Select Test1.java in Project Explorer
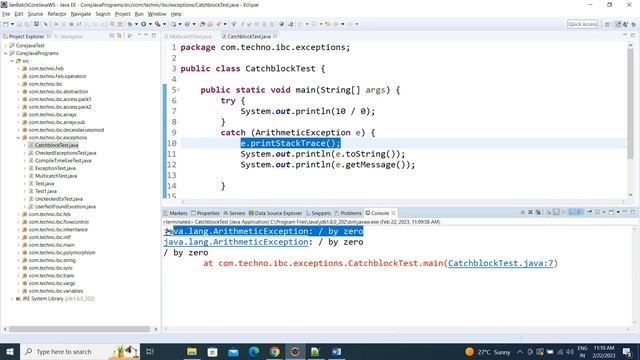Screen dimensions: 640x360 point(46,191)
